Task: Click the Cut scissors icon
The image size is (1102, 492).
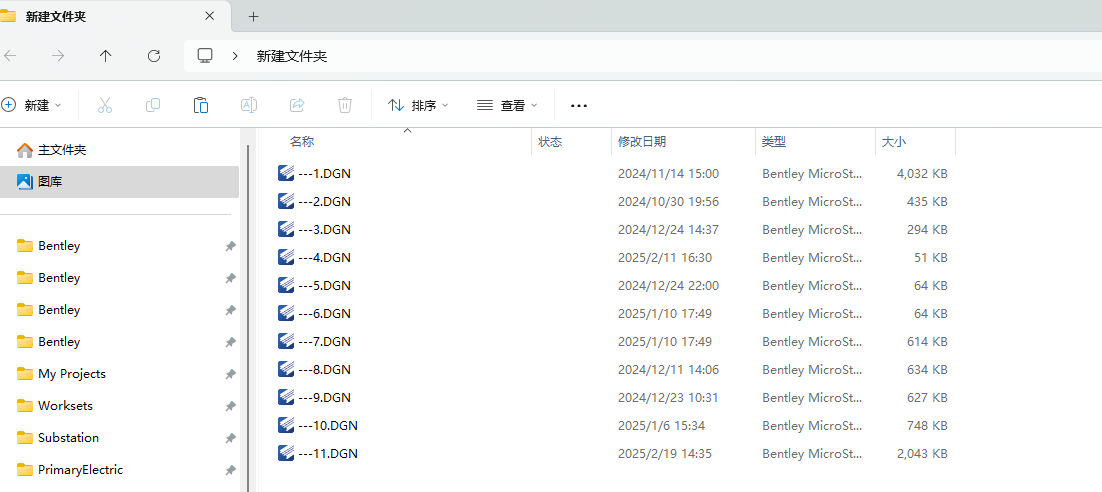Action: pos(105,105)
